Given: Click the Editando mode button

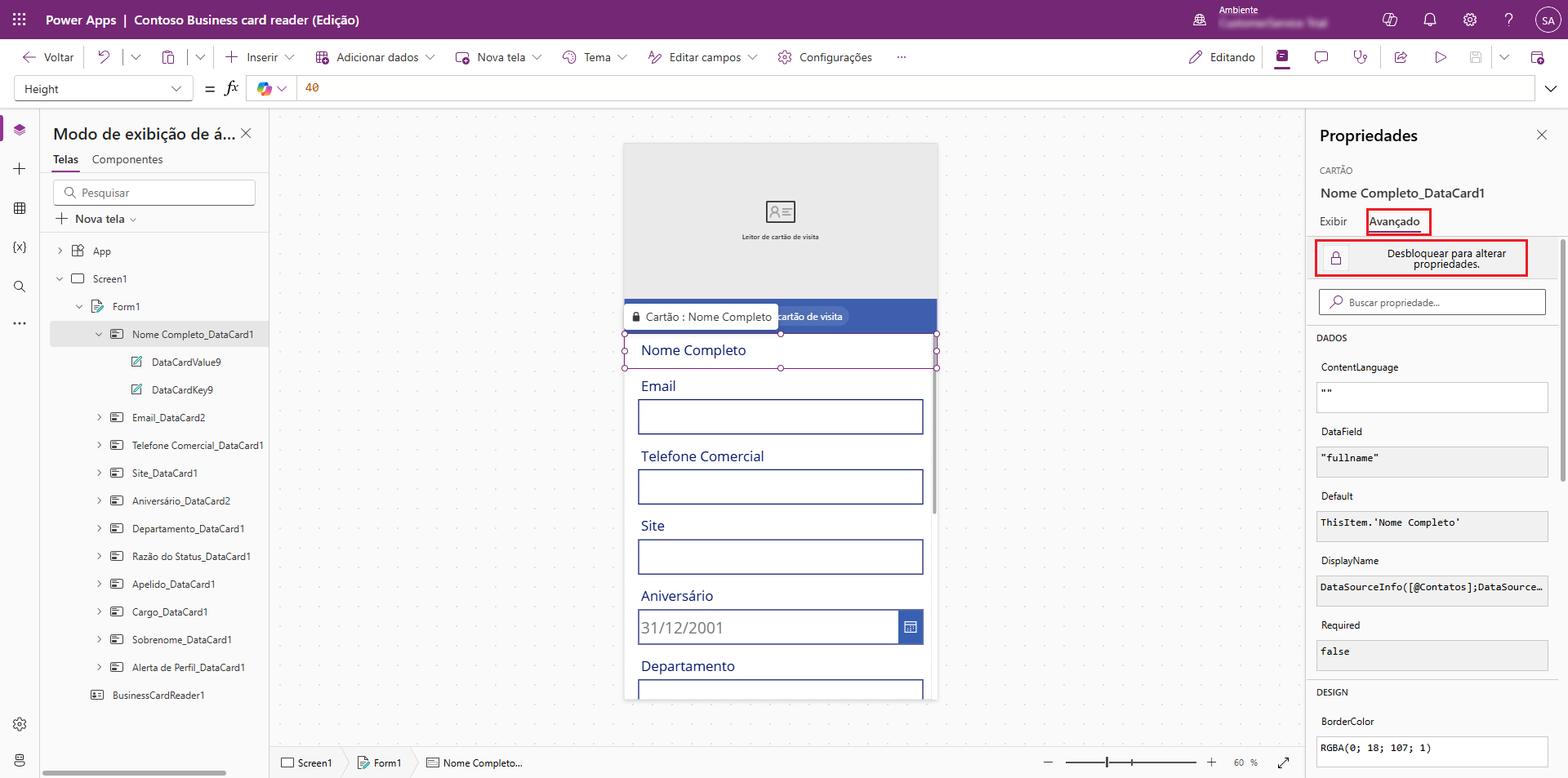Looking at the screenshot, I should tap(1222, 57).
